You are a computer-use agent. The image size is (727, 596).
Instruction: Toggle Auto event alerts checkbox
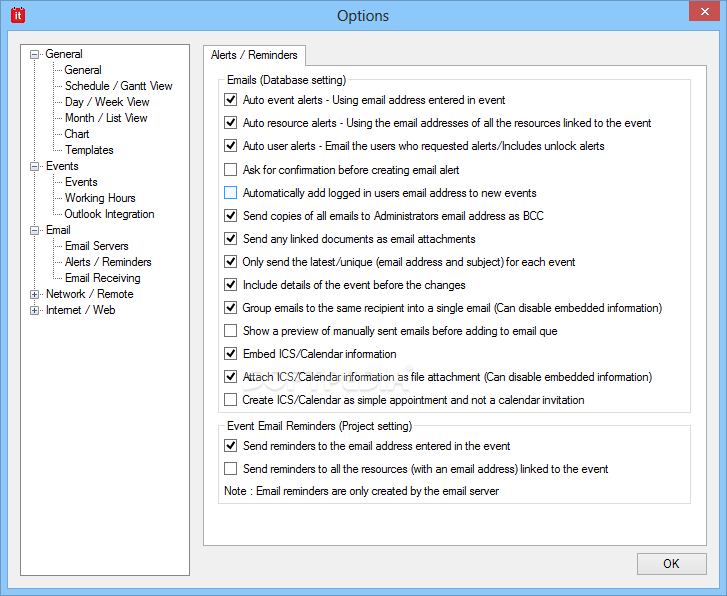[230, 100]
